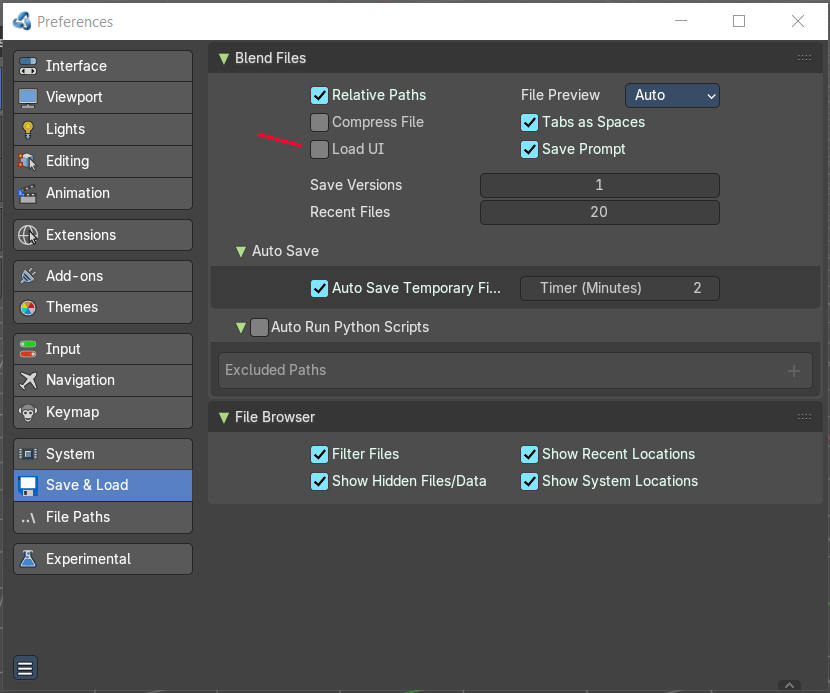Enable the Load UI checkbox
Image resolution: width=830 pixels, height=693 pixels.
pos(319,149)
